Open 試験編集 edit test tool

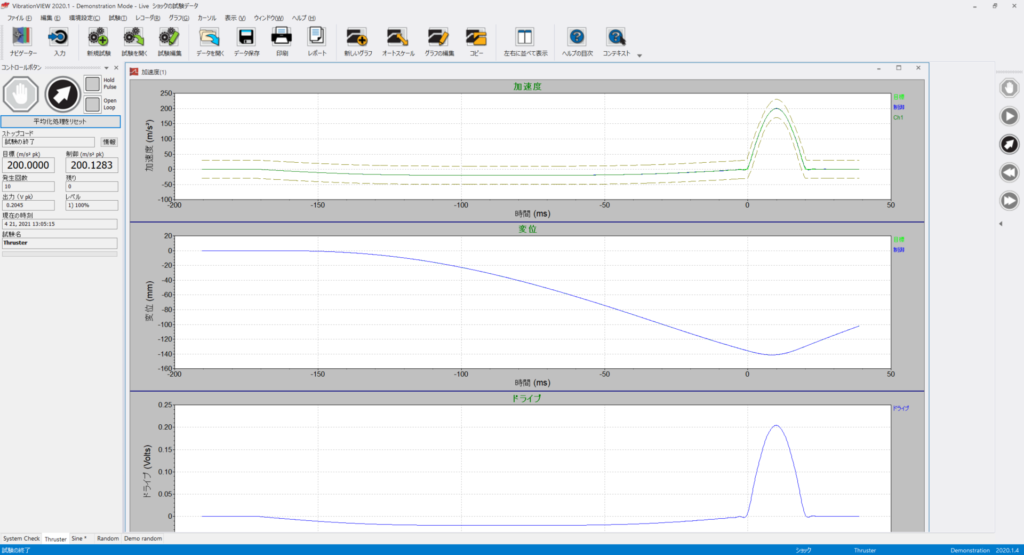[169, 42]
